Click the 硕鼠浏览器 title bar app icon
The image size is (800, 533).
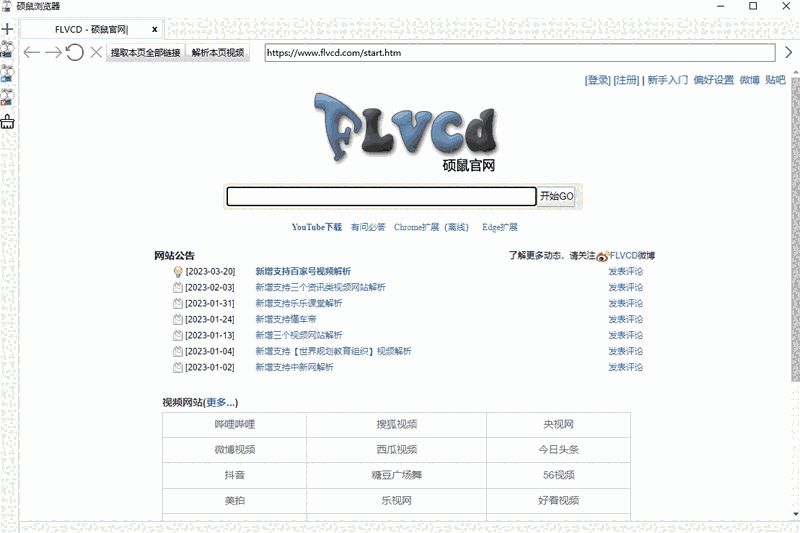click(x=7, y=6)
